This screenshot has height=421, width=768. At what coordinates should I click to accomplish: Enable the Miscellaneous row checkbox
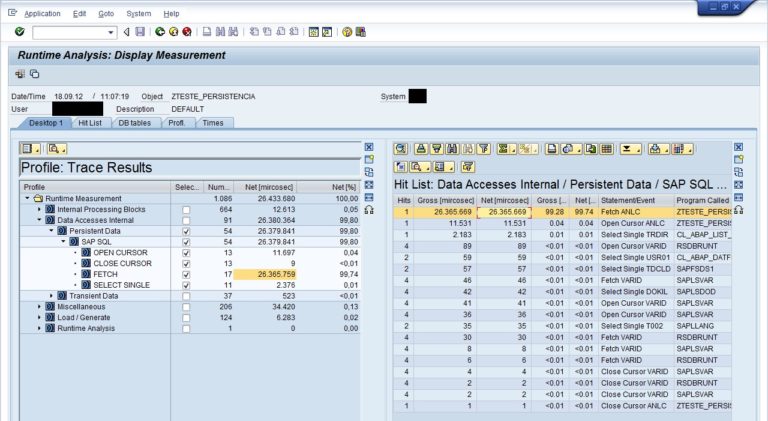(x=186, y=306)
